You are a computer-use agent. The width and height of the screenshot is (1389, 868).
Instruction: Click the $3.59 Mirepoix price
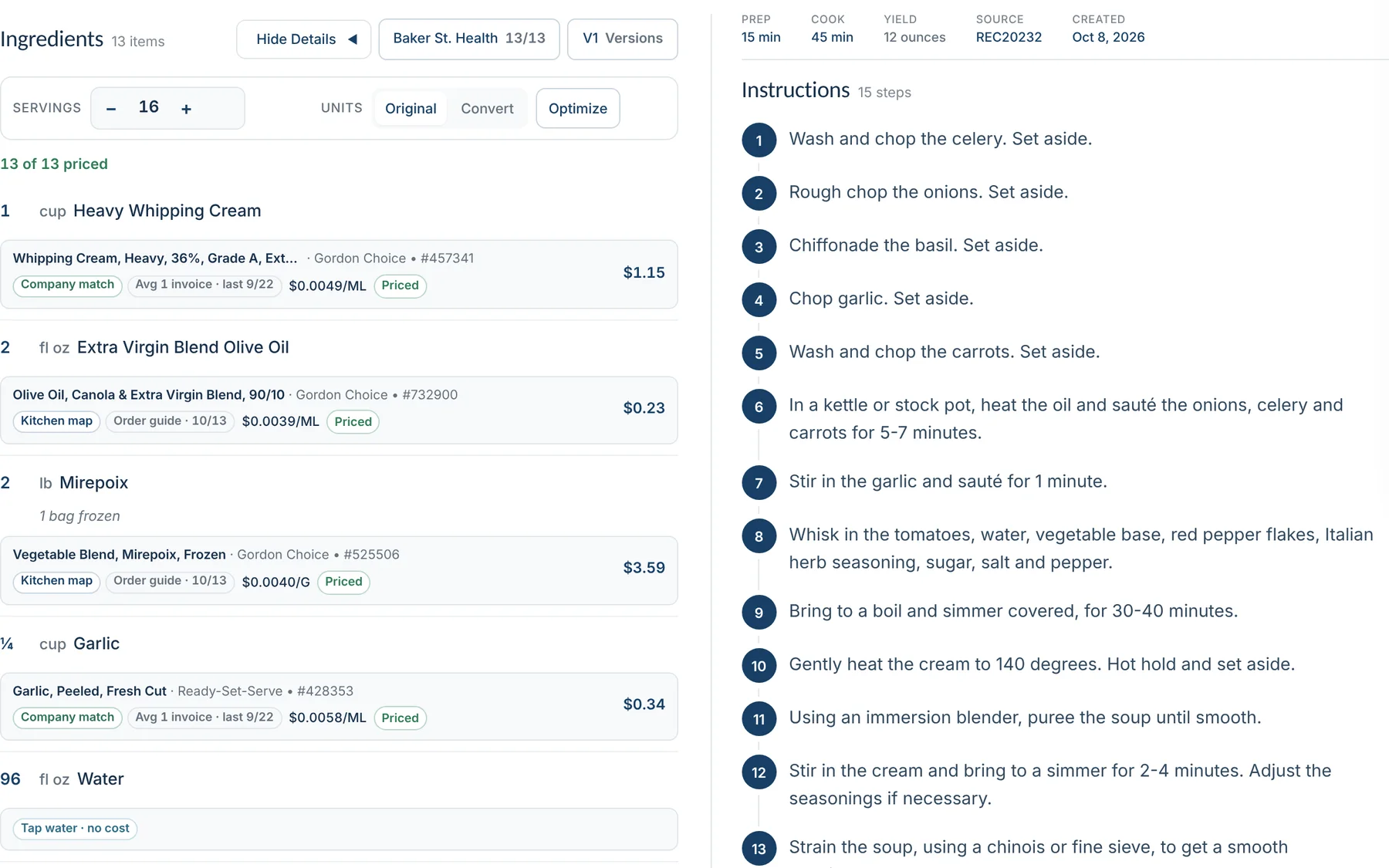pos(644,568)
